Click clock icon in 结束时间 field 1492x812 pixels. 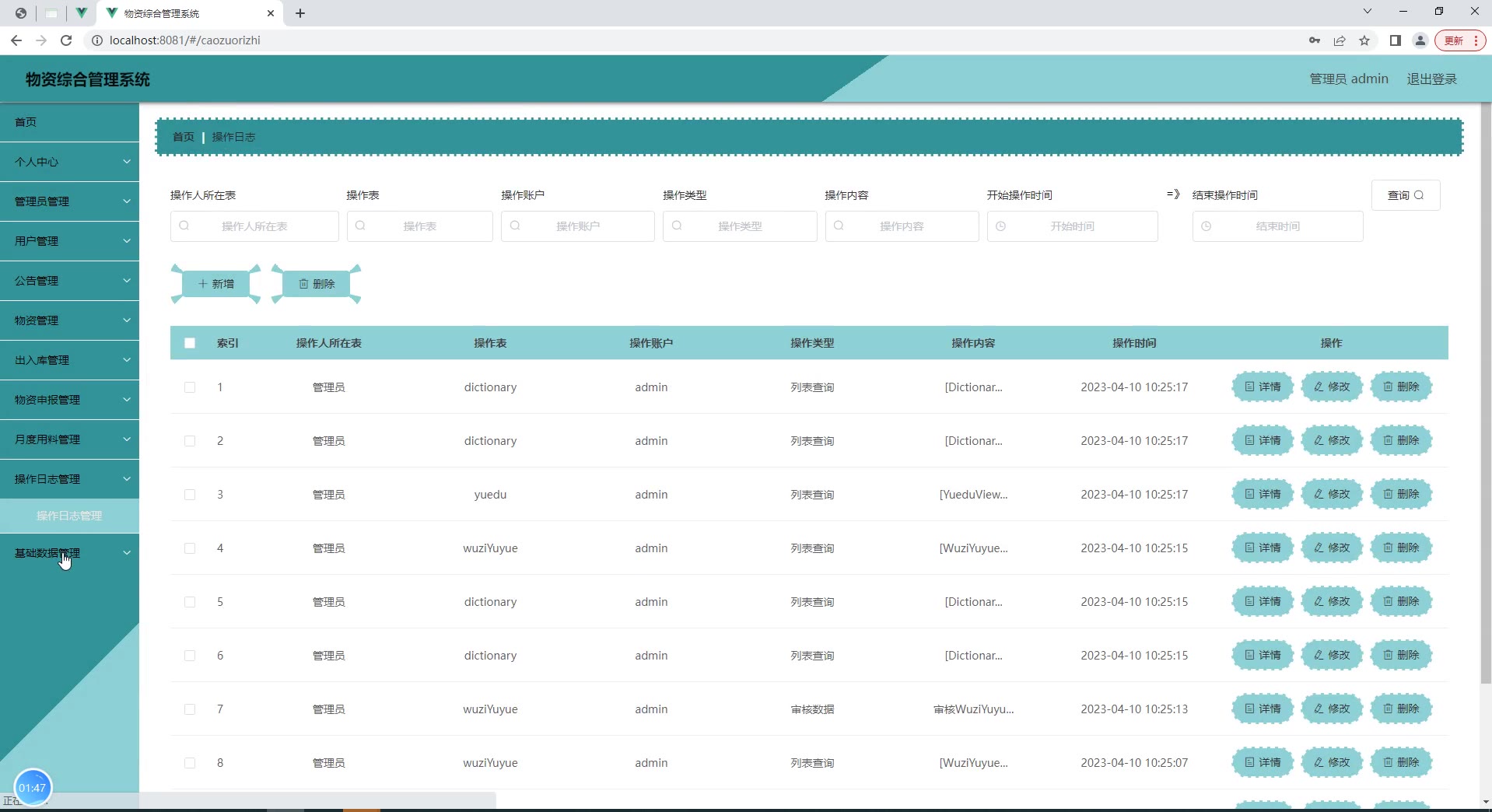(x=1207, y=226)
